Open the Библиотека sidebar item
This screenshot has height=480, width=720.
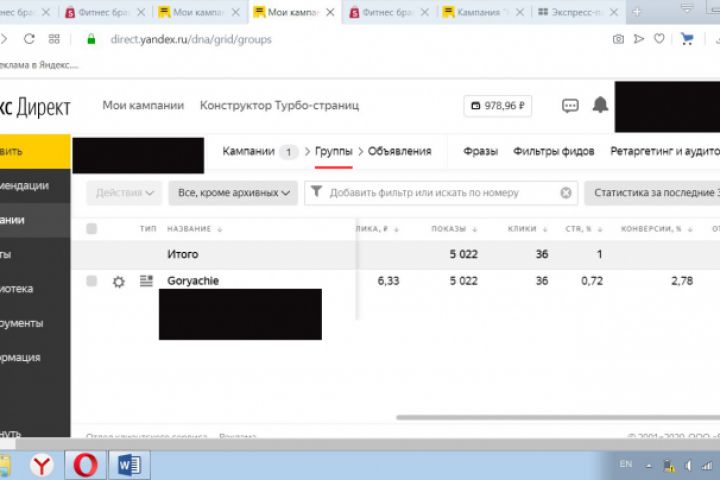click(x=35, y=289)
